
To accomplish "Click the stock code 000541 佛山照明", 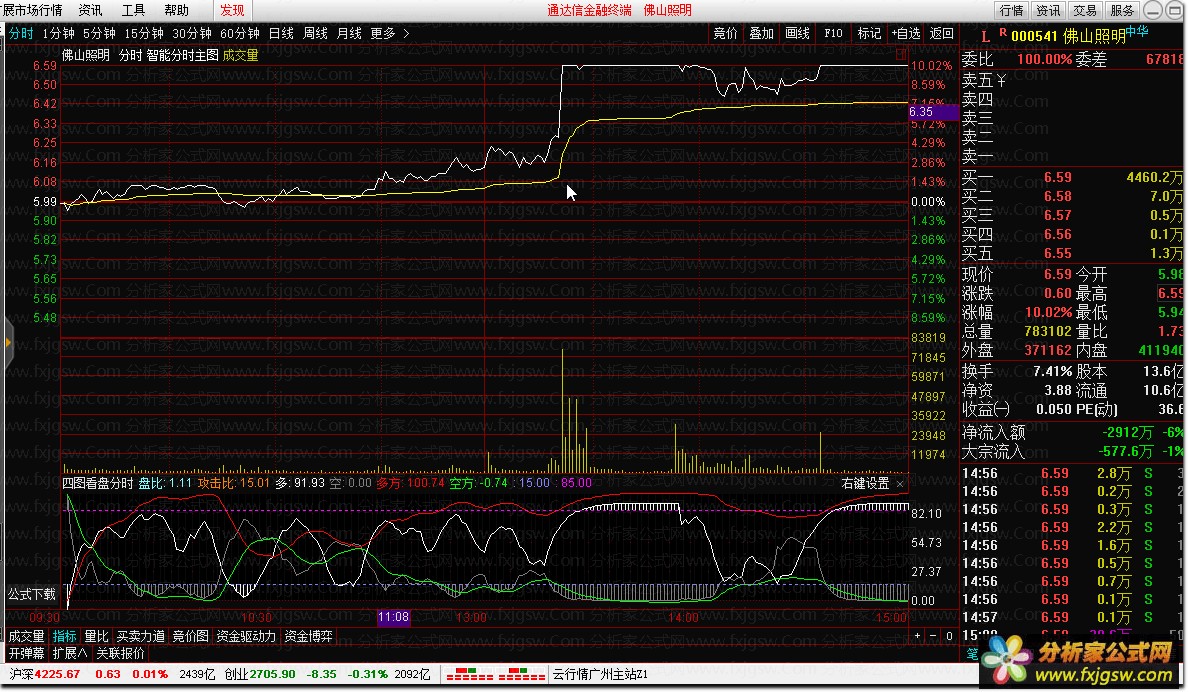I will tap(1068, 36).
